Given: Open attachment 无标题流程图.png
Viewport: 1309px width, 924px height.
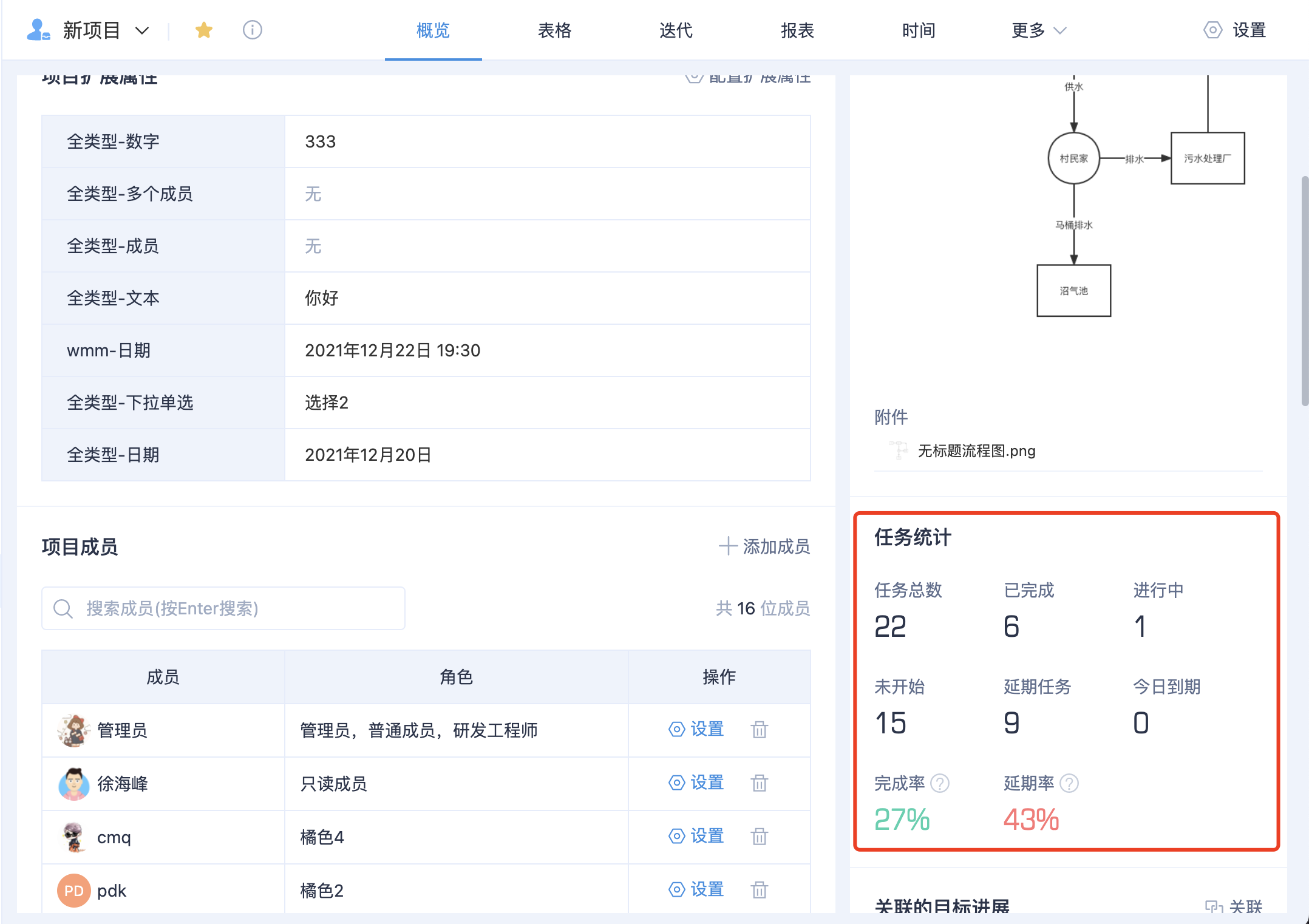Looking at the screenshot, I should (x=976, y=451).
